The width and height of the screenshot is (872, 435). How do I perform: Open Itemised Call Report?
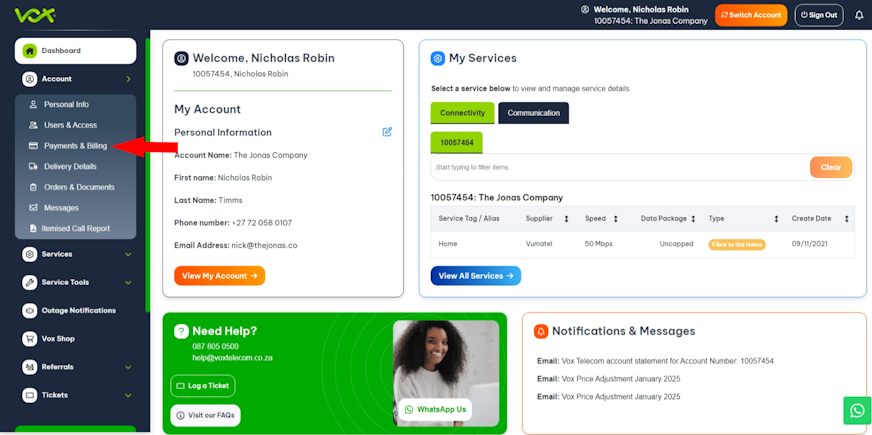click(x=75, y=228)
